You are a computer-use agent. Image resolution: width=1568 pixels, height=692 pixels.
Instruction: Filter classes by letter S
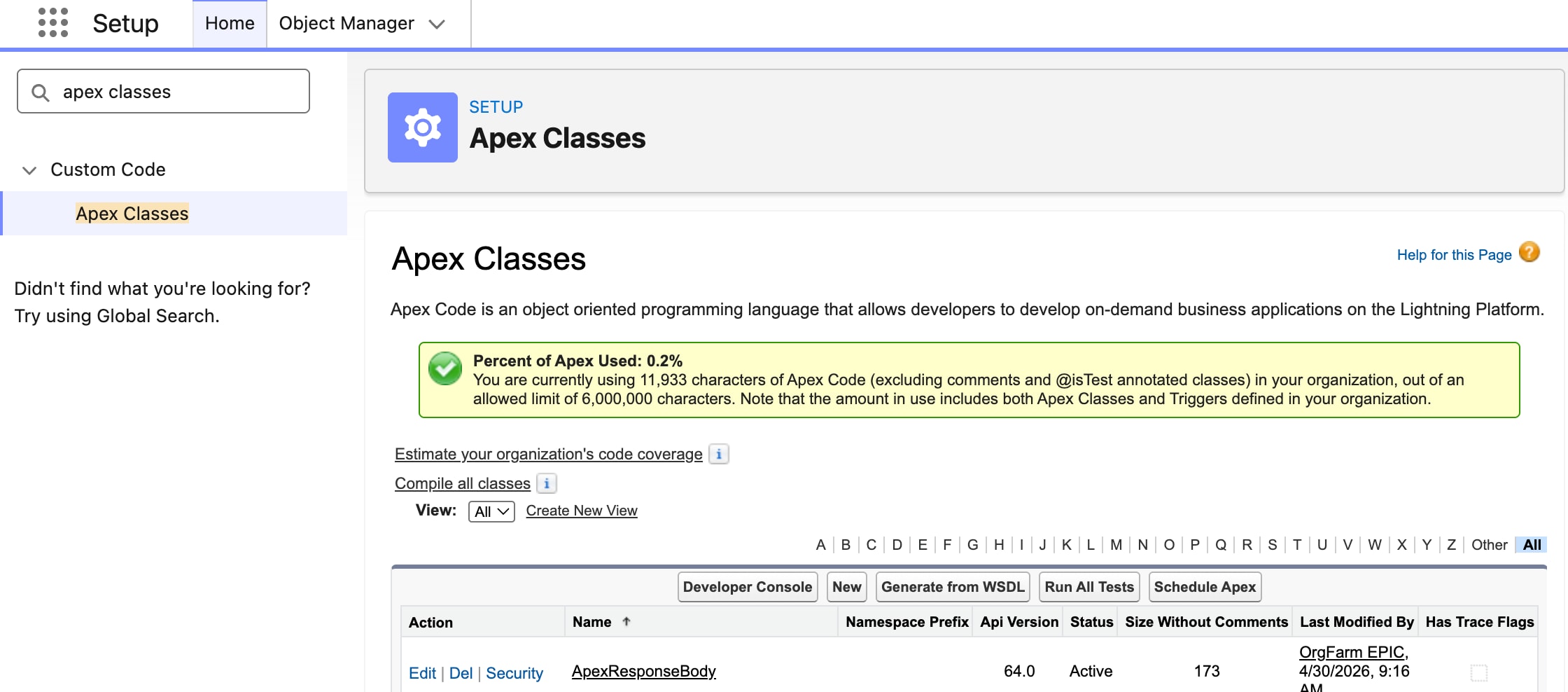tap(1273, 545)
